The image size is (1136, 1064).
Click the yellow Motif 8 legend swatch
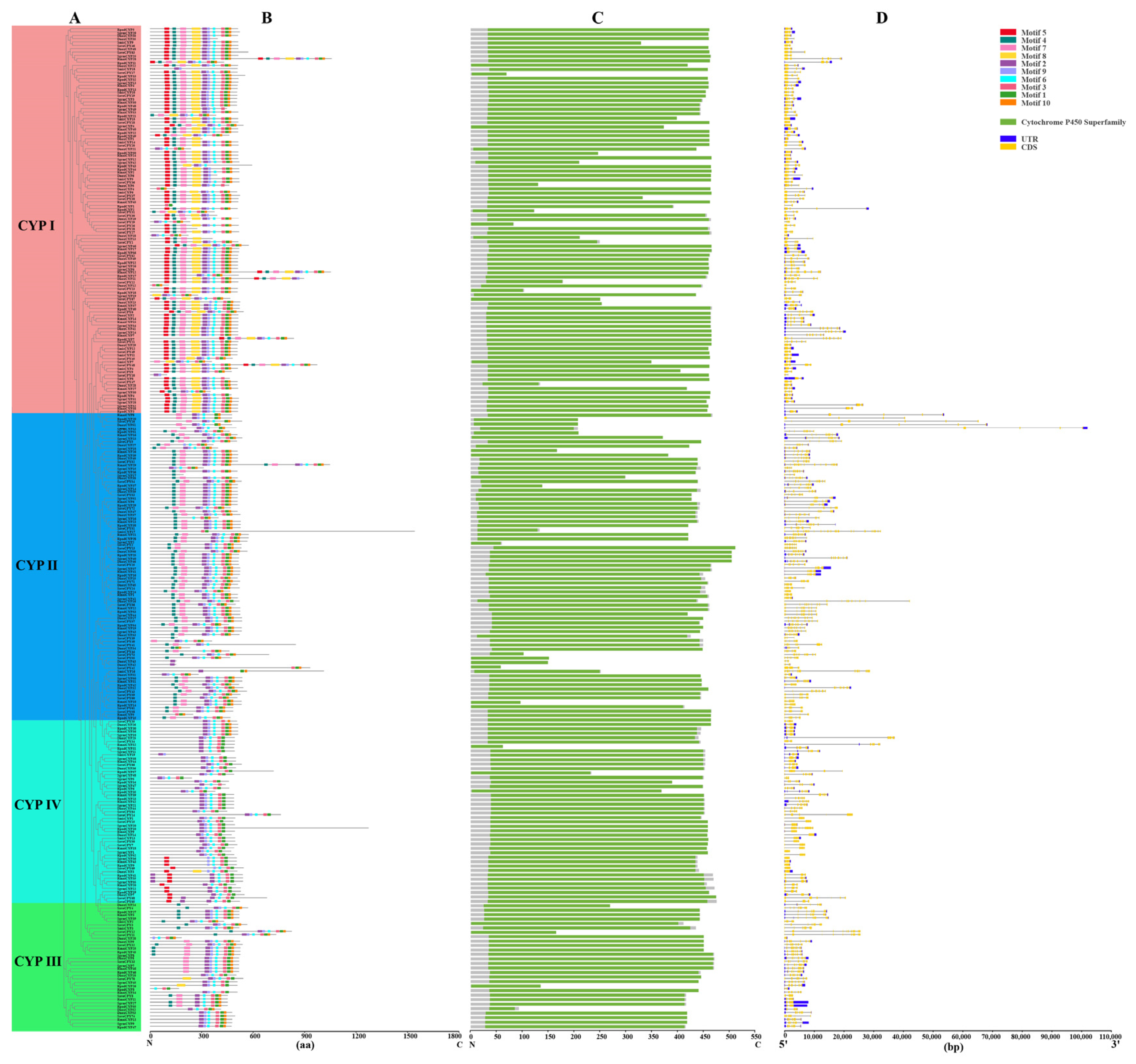(1008, 56)
